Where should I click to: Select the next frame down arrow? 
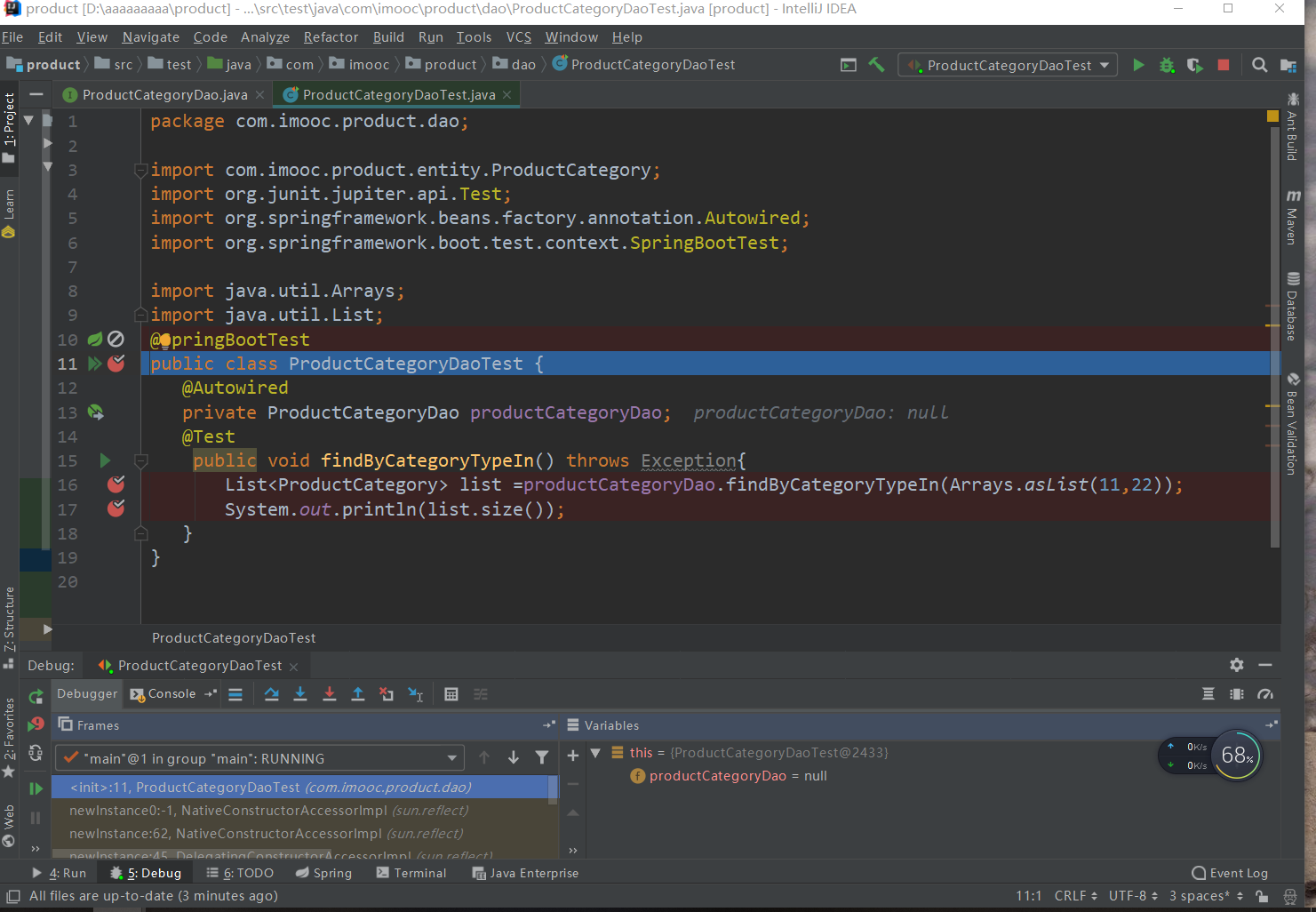click(514, 757)
